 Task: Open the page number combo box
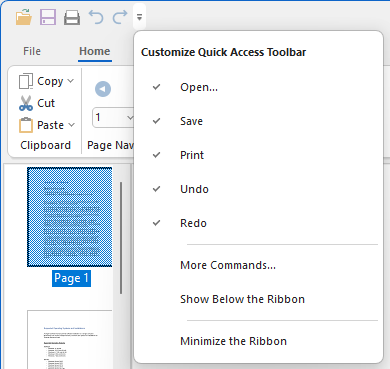pyautogui.click(x=113, y=117)
